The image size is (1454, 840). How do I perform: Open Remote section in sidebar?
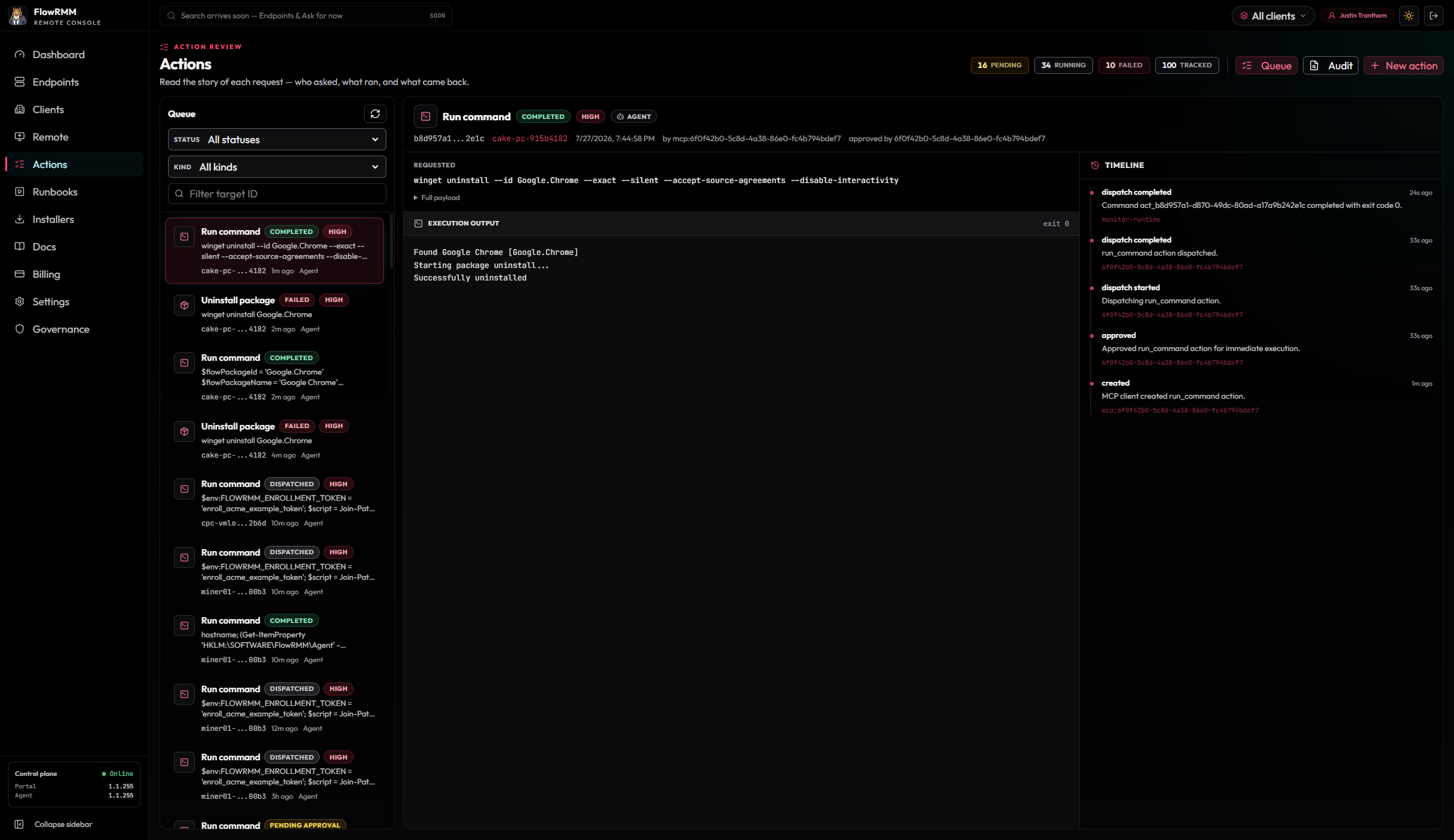tap(74, 137)
